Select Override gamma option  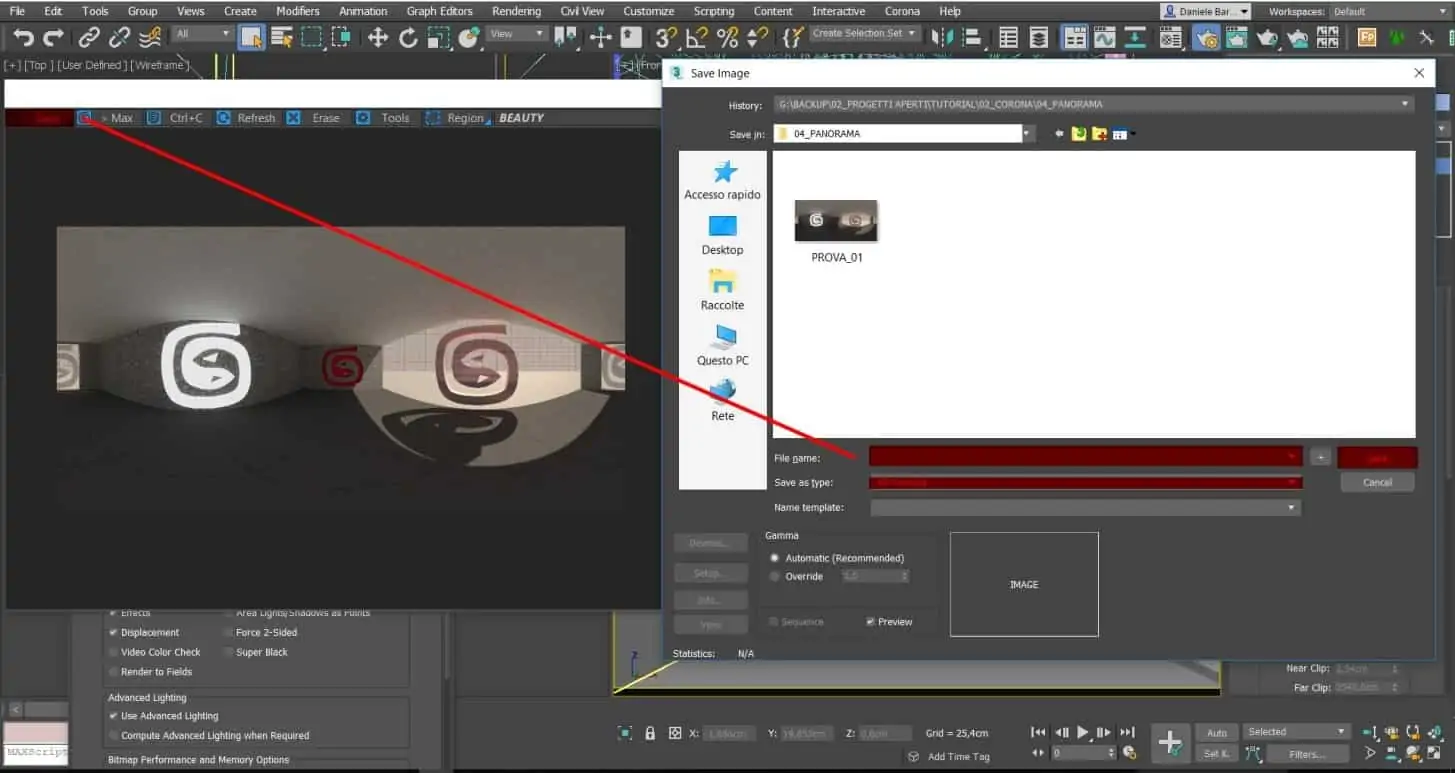[797, 577]
